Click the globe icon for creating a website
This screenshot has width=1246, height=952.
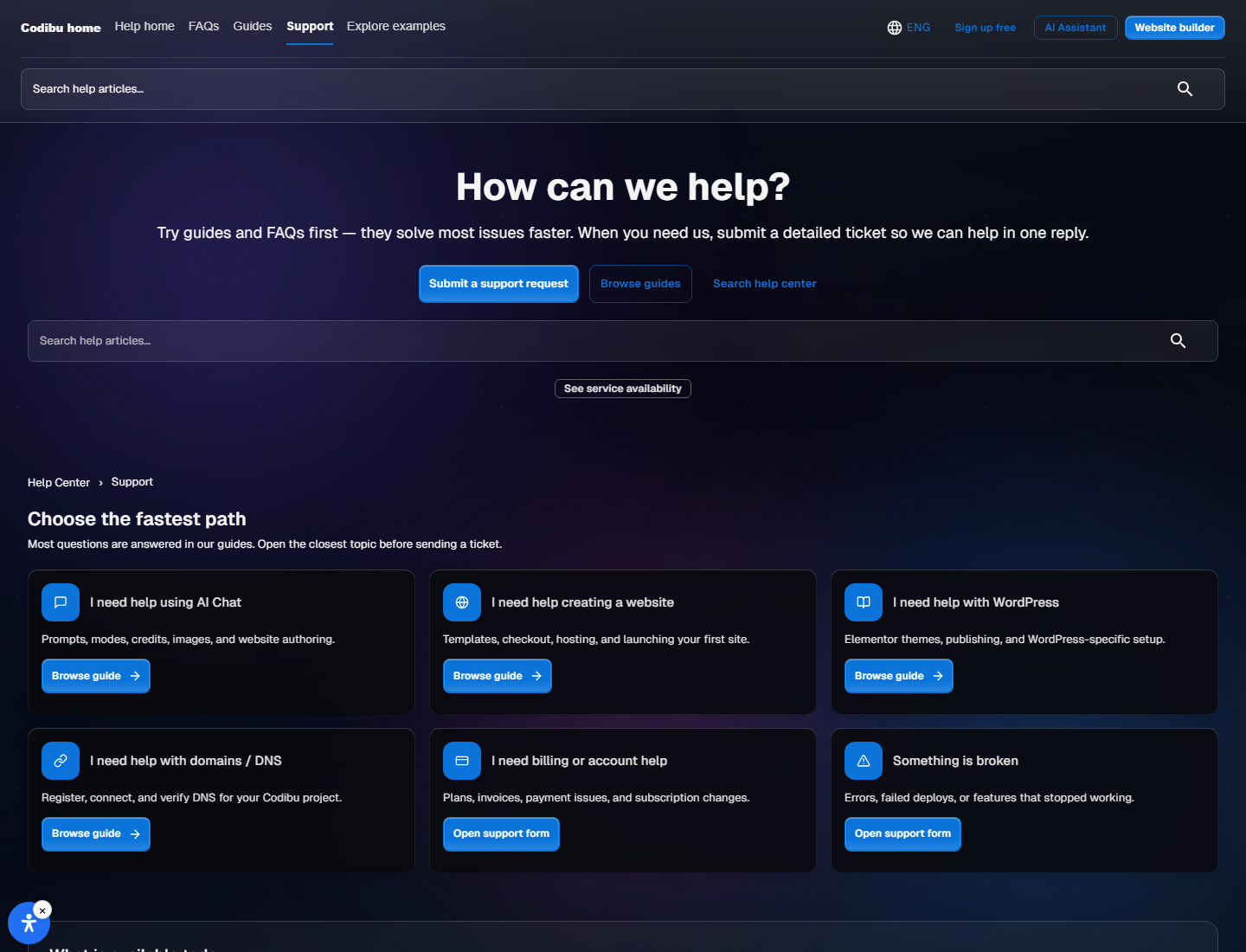[x=462, y=602]
